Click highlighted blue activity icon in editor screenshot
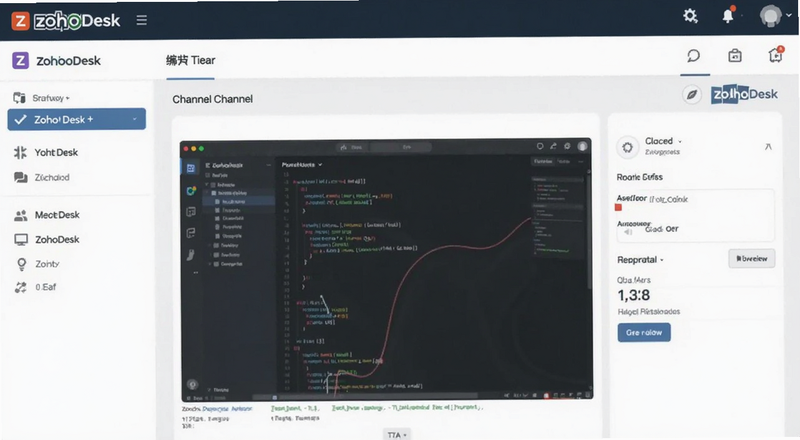 pyautogui.click(x=190, y=168)
